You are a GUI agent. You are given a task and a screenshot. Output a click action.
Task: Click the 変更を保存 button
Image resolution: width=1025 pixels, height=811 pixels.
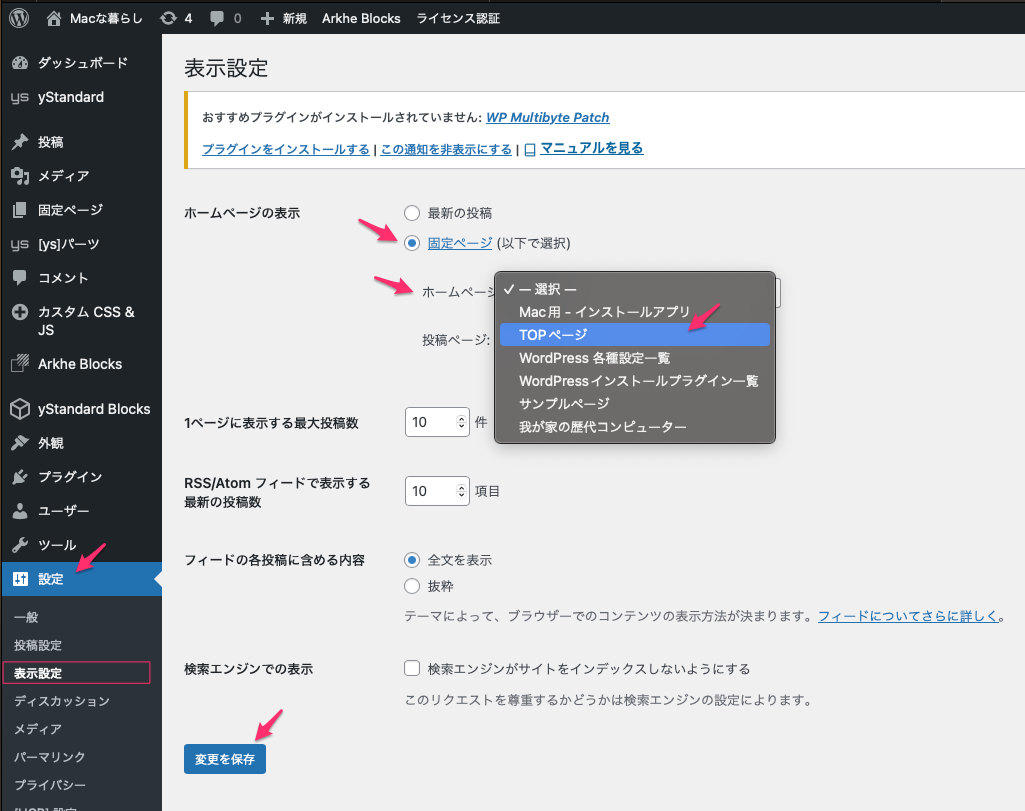225,759
